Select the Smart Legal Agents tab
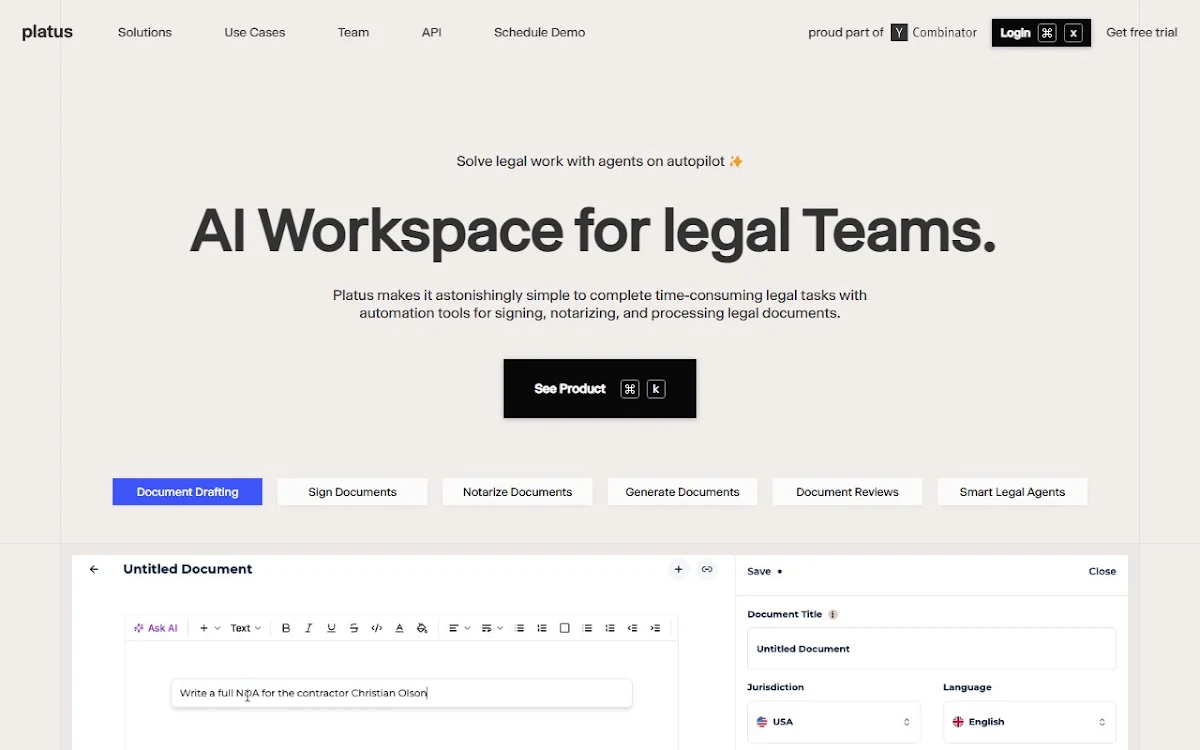 [1012, 492]
